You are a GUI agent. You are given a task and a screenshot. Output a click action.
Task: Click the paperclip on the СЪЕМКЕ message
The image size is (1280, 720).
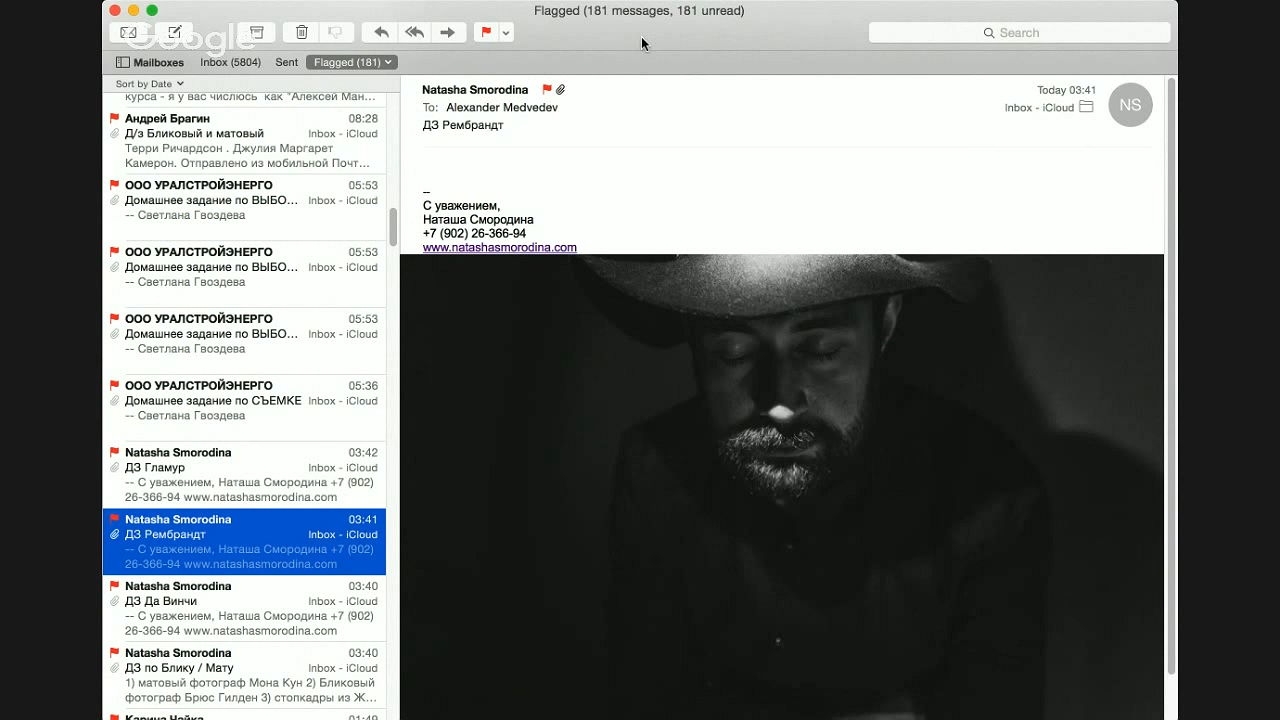(x=114, y=400)
